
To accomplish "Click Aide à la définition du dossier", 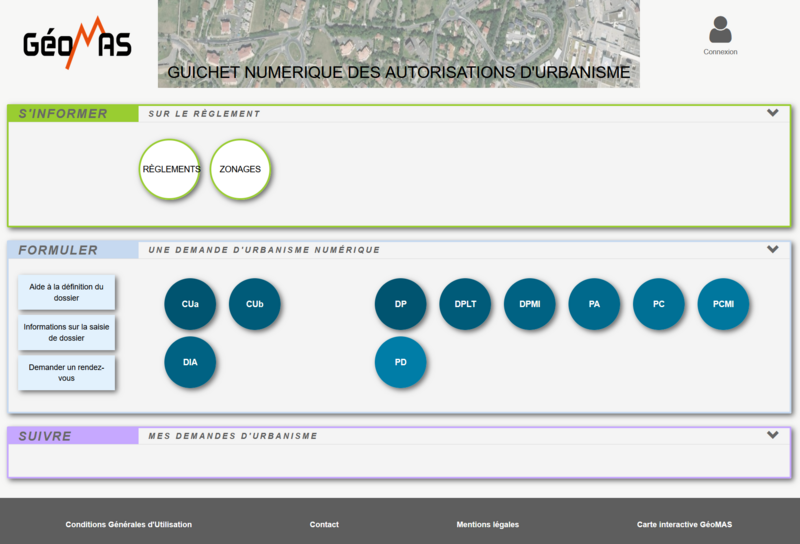I will tap(66, 292).
